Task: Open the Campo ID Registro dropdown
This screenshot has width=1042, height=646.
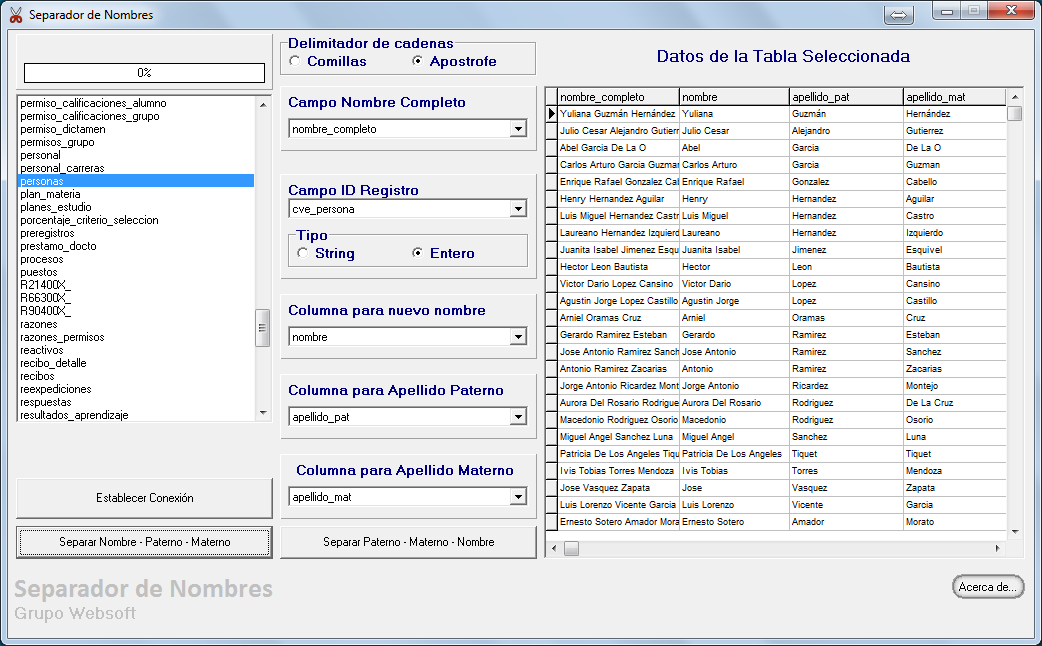Action: coord(518,209)
